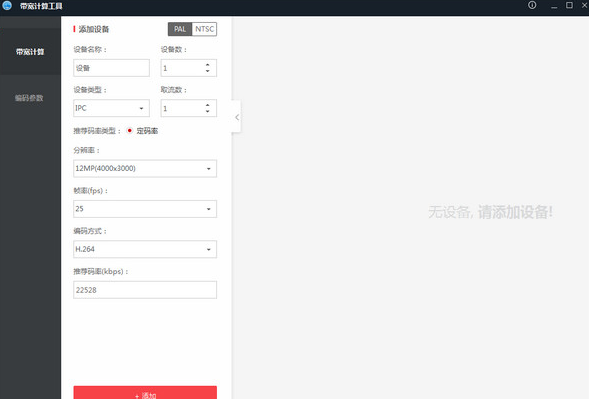Open the 编码方式 H.264 dropdown

pos(145,249)
